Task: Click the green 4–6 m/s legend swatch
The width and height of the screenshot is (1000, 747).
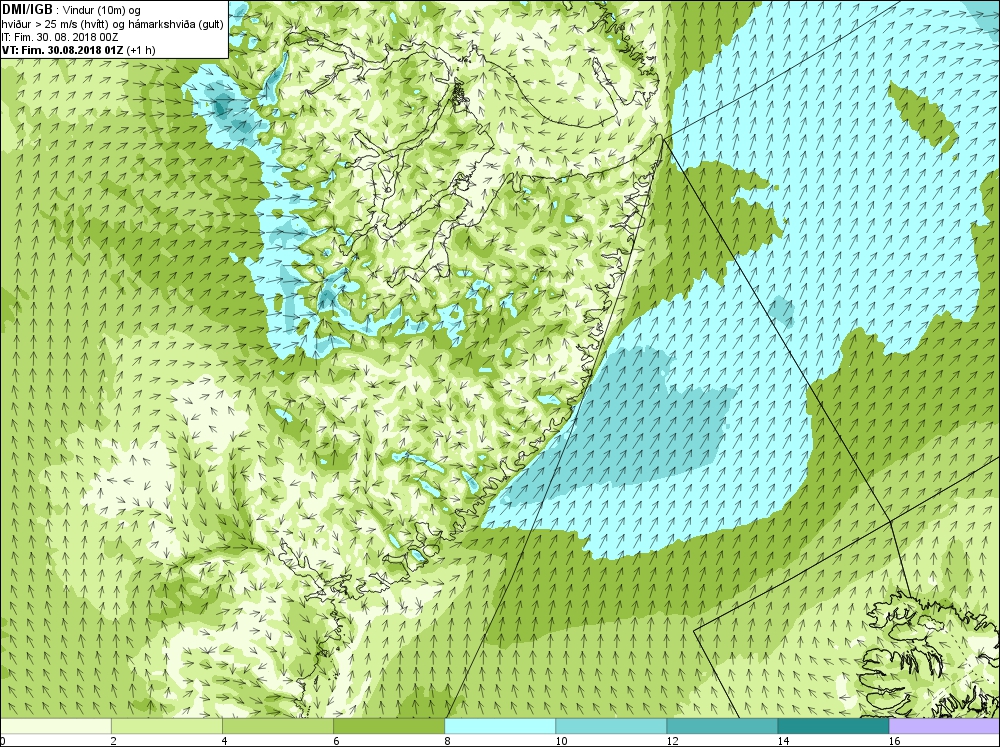Action: [x=278, y=726]
